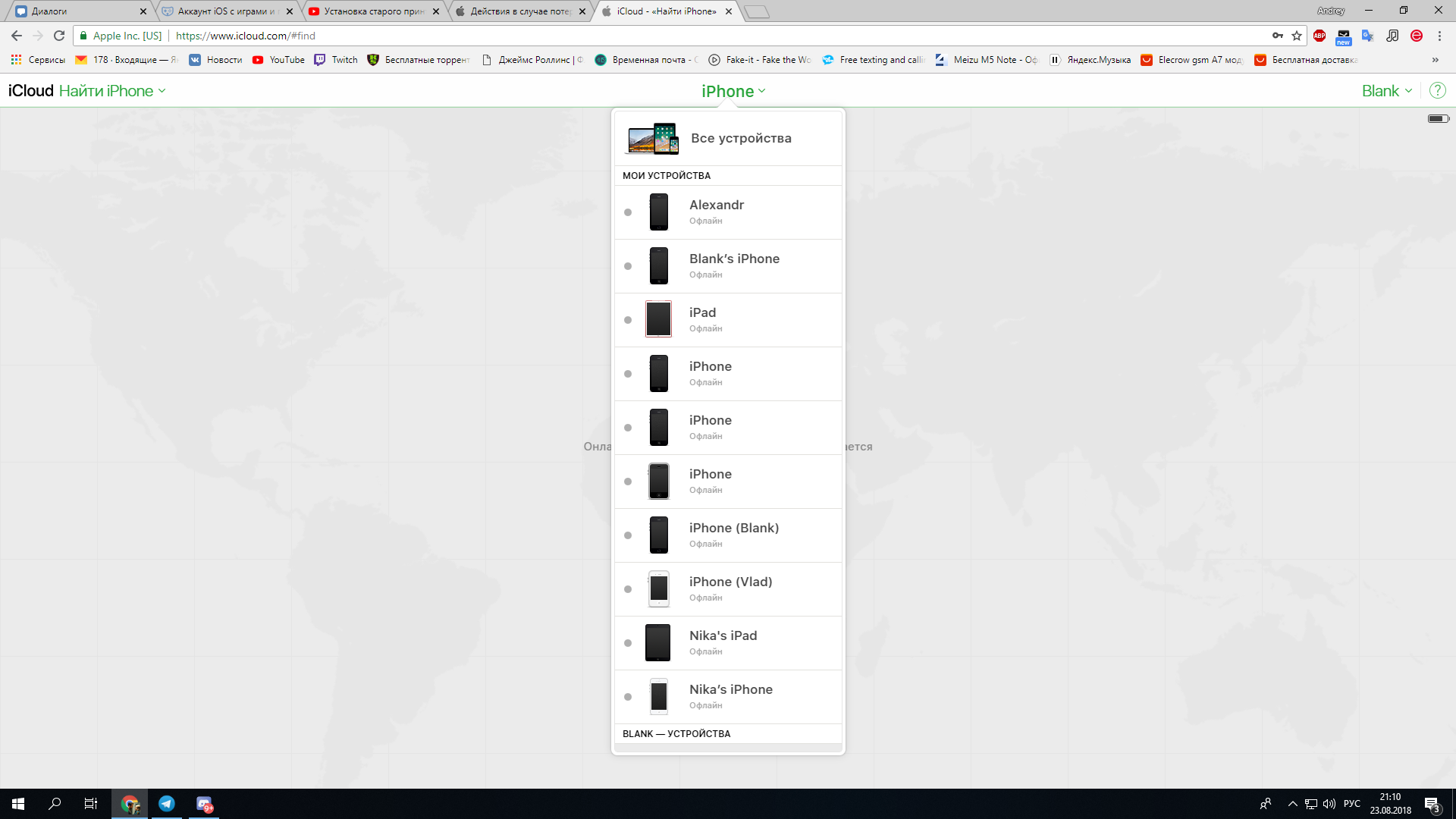Open the Найти iPhone app switcher dropdown
The height and width of the screenshot is (819, 1456).
click(x=112, y=91)
